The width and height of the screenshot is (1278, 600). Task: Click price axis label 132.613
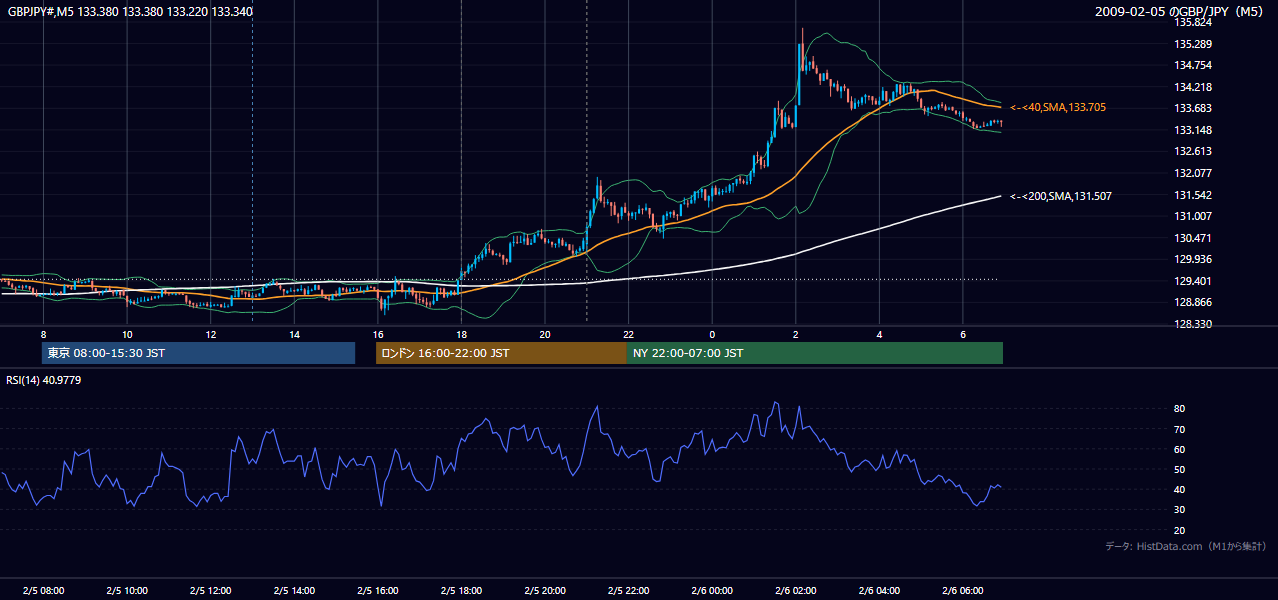[x=1191, y=151]
